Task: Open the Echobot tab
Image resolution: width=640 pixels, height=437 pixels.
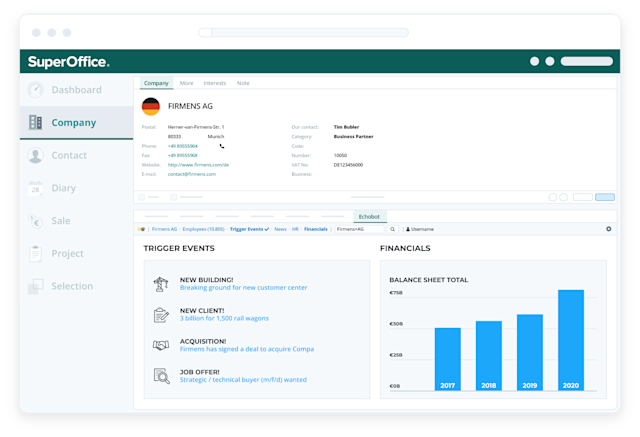Action: click(369, 217)
